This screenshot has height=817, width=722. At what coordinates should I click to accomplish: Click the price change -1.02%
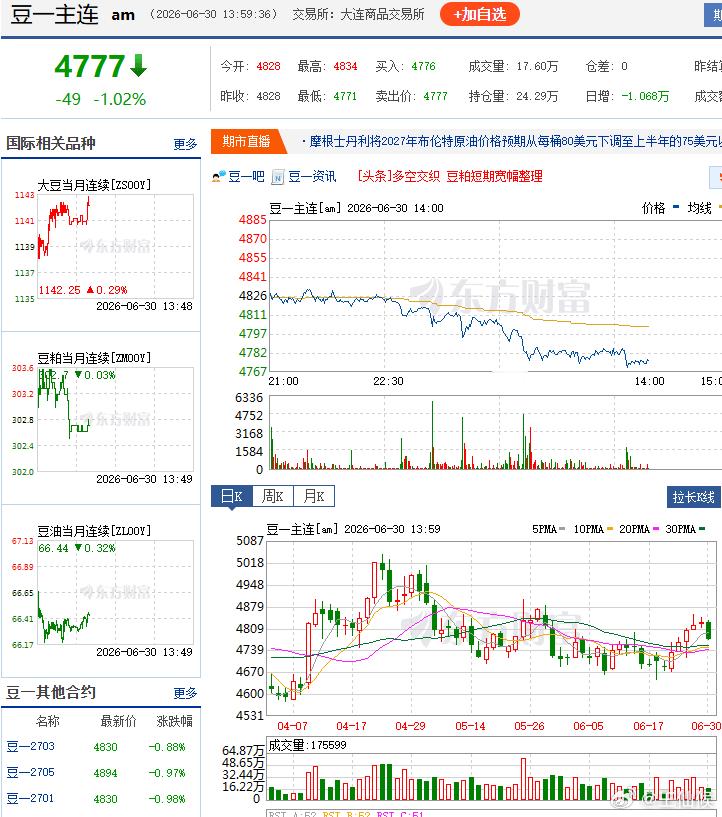point(120,99)
